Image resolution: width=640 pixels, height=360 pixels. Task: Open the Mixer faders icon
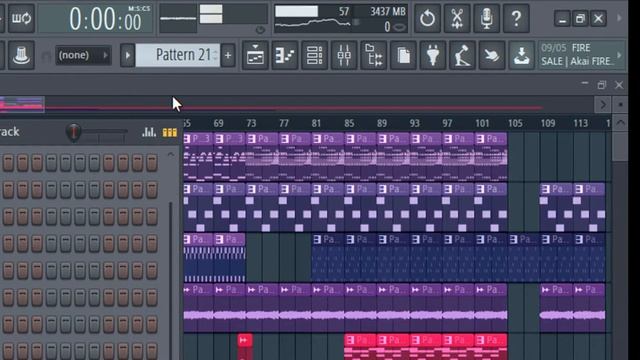pyautogui.click(x=344, y=55)
